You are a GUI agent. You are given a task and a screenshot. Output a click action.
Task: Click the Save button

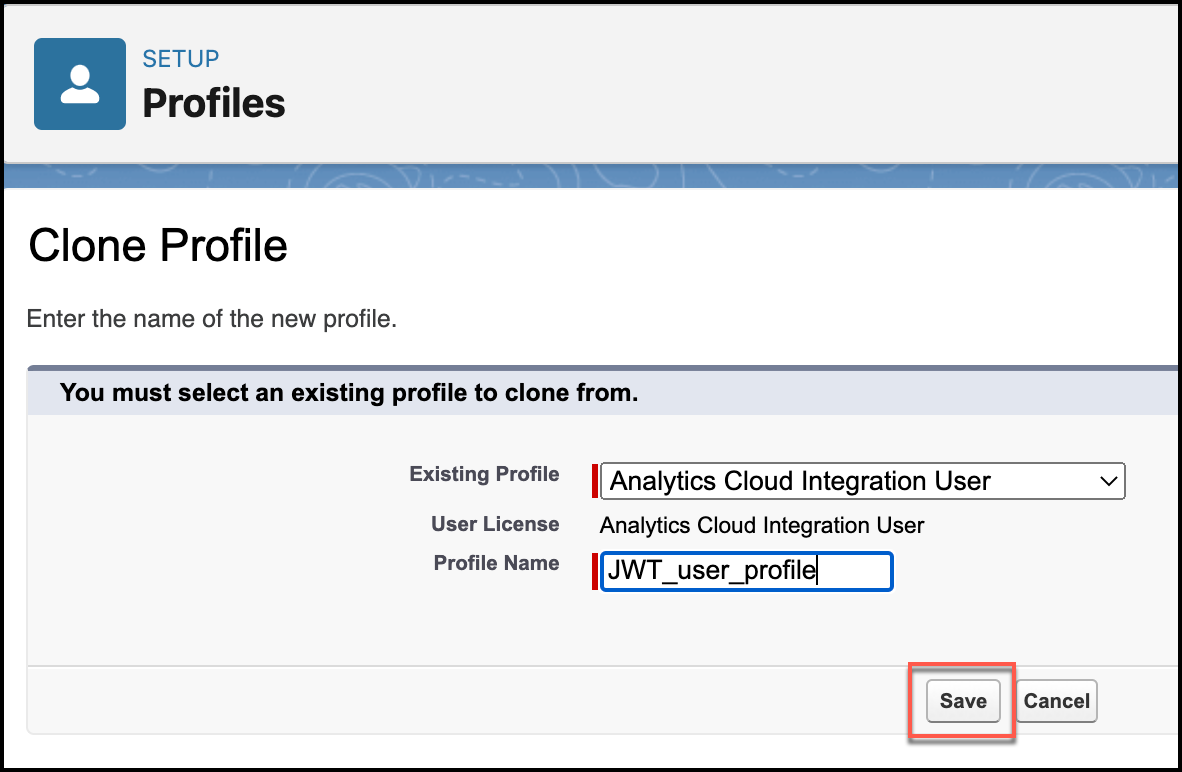point(962,701)
